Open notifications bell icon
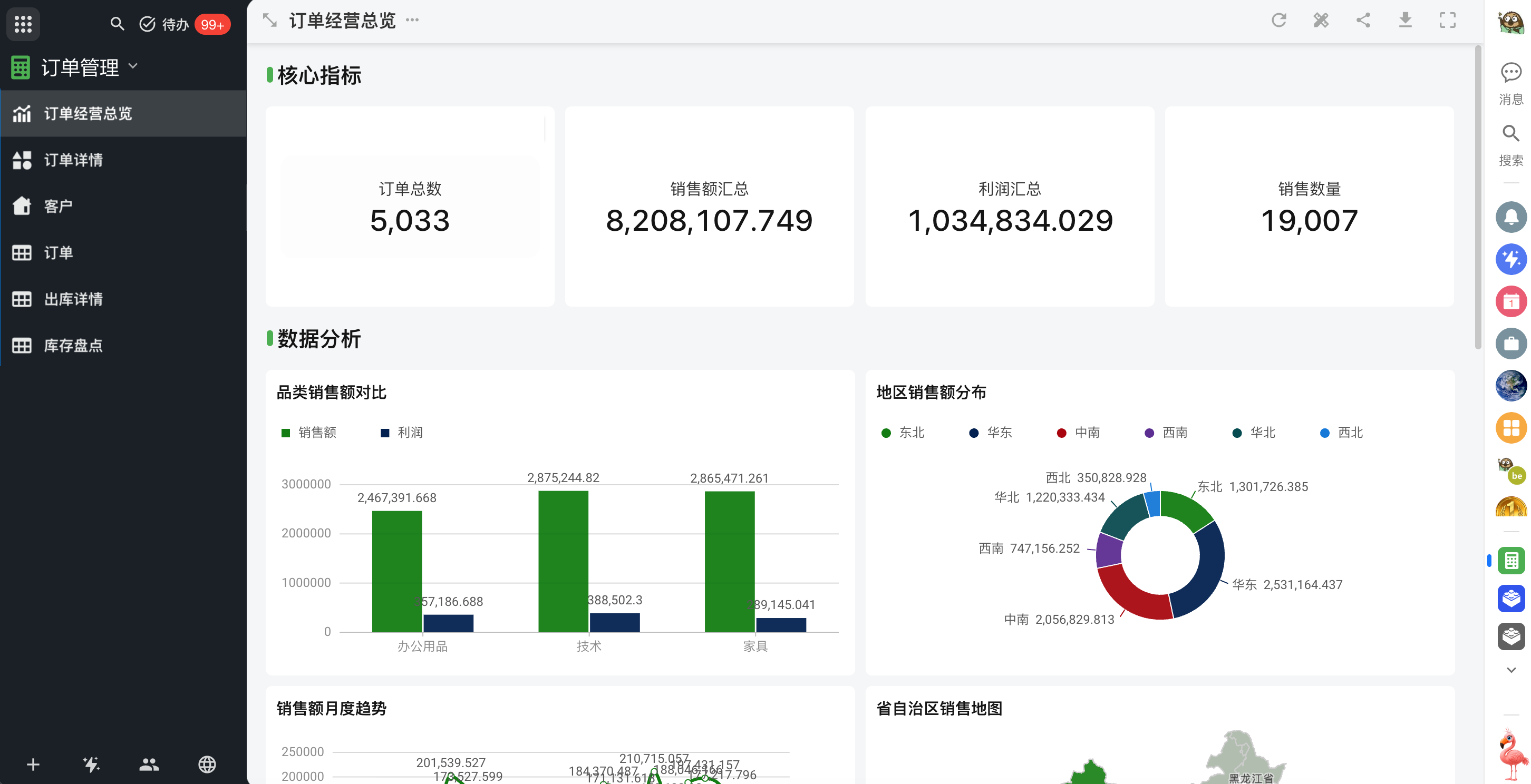 [1511, 217]
